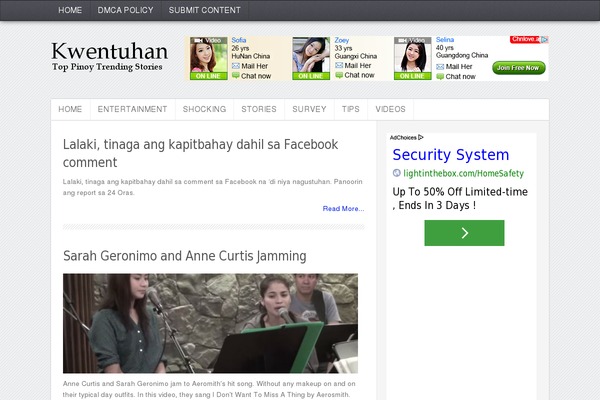Click the Chat now bubble icon for Zoey
Screen dimensions: 600x400
point(339,75)
